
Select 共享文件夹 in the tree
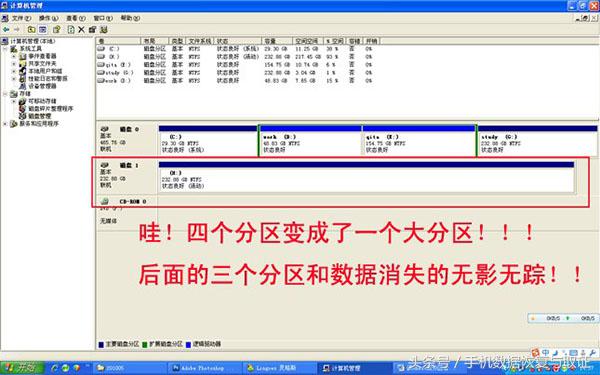tap(42, 64)
